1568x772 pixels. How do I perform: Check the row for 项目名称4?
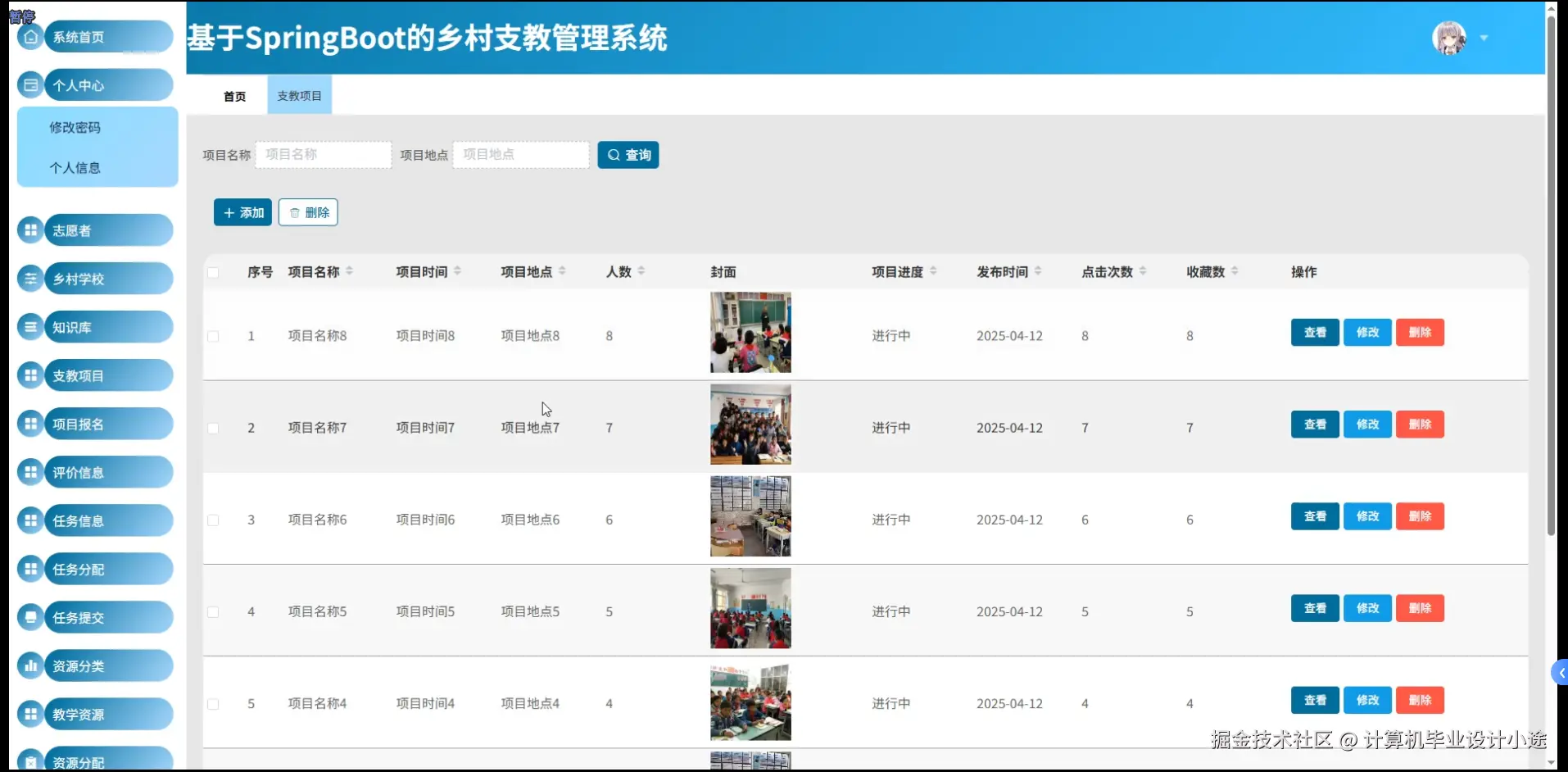click(213, 703)
